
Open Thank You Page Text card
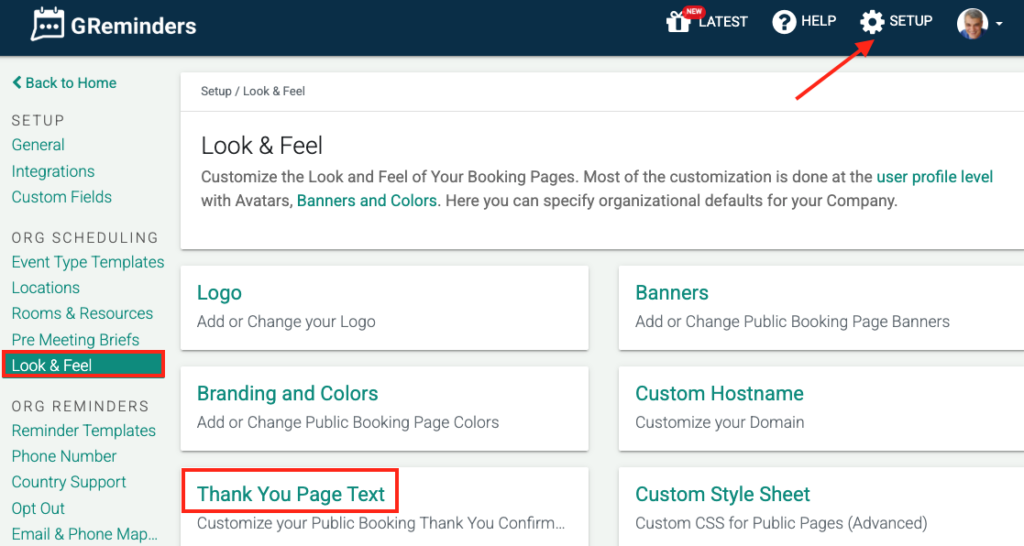click(x=291, y=494)
